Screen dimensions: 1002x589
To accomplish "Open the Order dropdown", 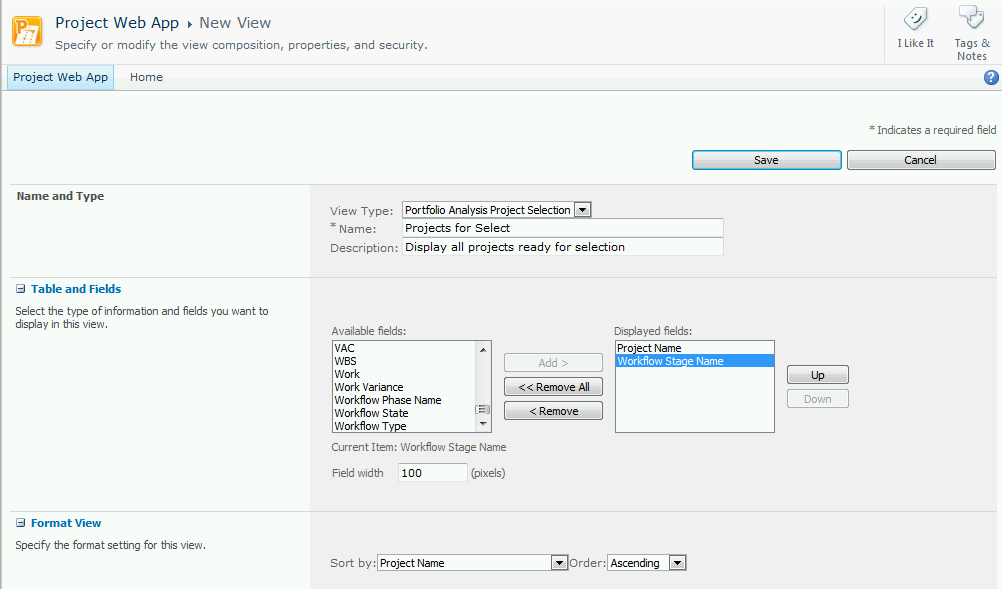I will 677,563.
